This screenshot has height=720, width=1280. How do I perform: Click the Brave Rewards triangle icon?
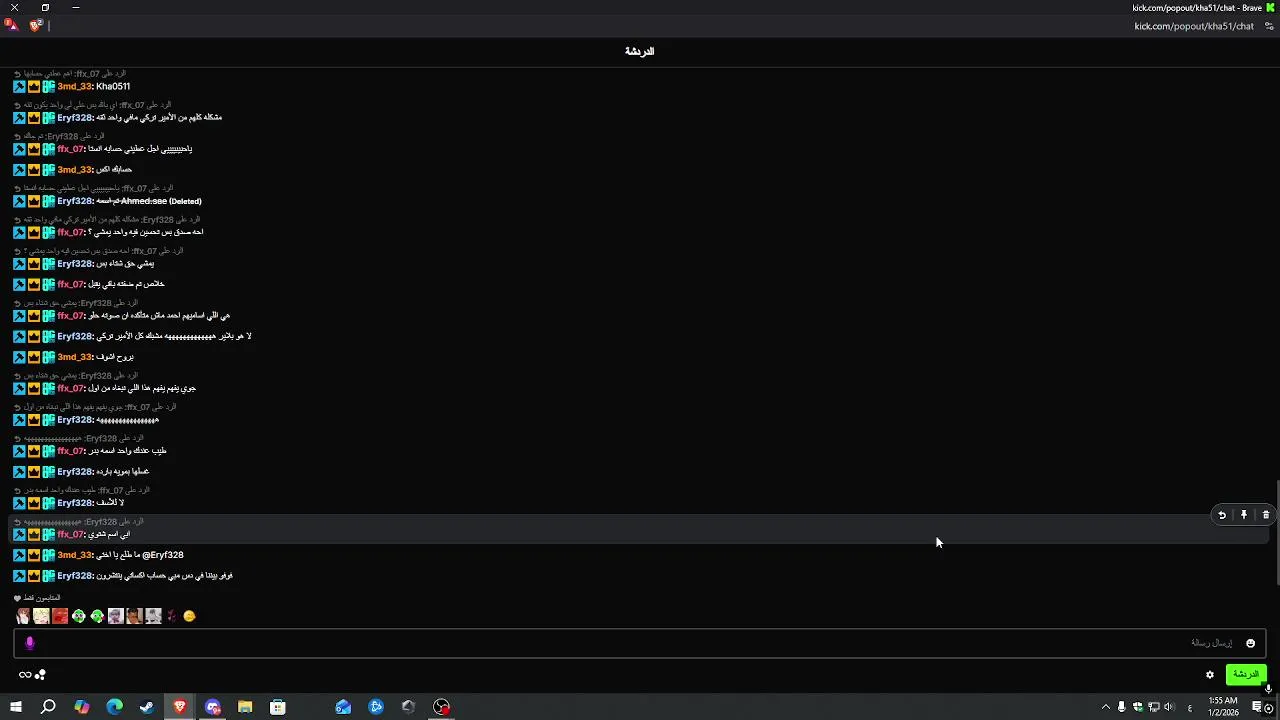pos(11,26)
